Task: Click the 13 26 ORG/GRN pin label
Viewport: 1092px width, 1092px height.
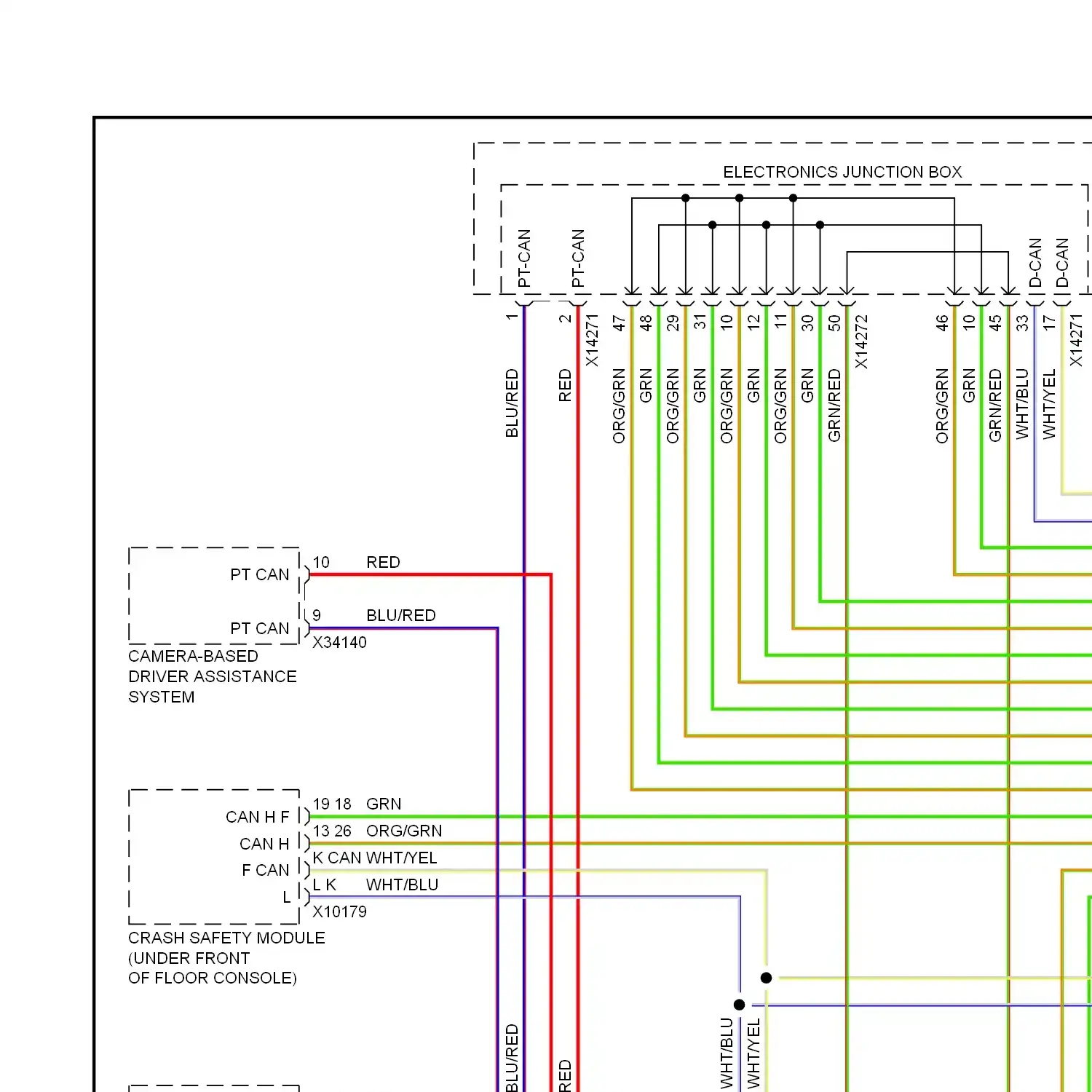Action: pyautogui.click(x=377, y=831)
